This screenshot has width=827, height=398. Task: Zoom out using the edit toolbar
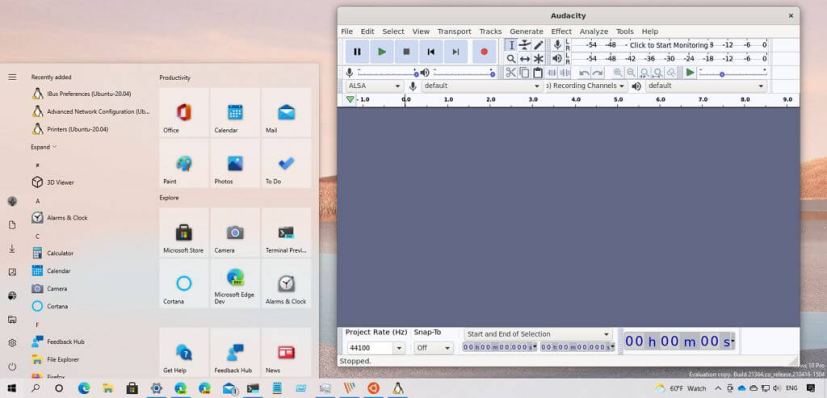[x=630, y=73]
